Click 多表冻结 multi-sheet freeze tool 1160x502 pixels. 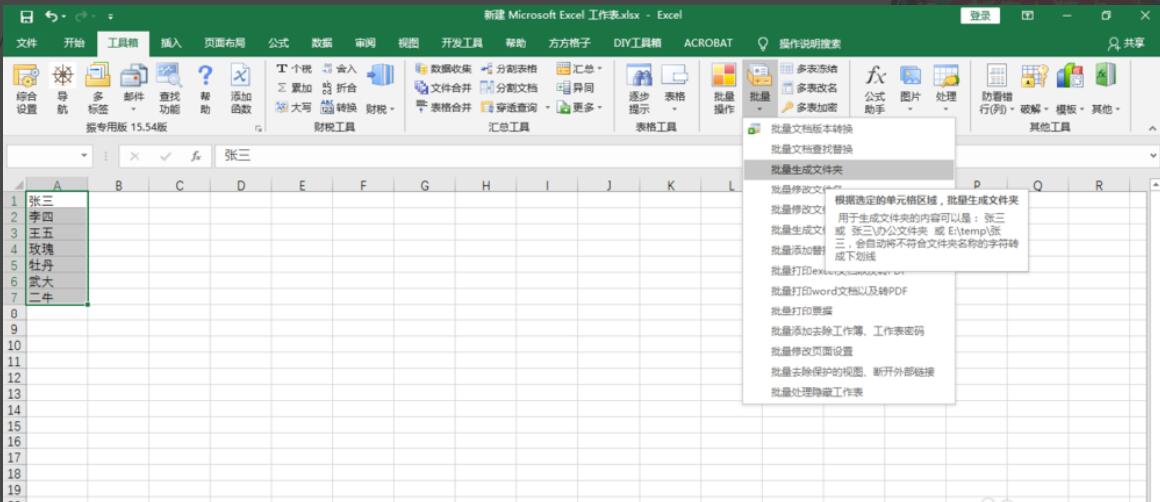tap(809, 69)
